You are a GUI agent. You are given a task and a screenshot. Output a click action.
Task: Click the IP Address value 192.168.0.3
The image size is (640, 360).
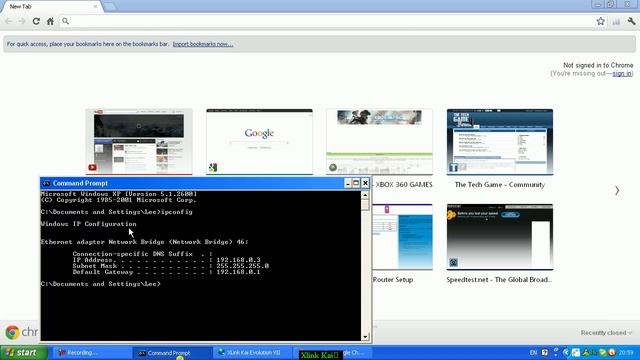click(x=238, y=260)
